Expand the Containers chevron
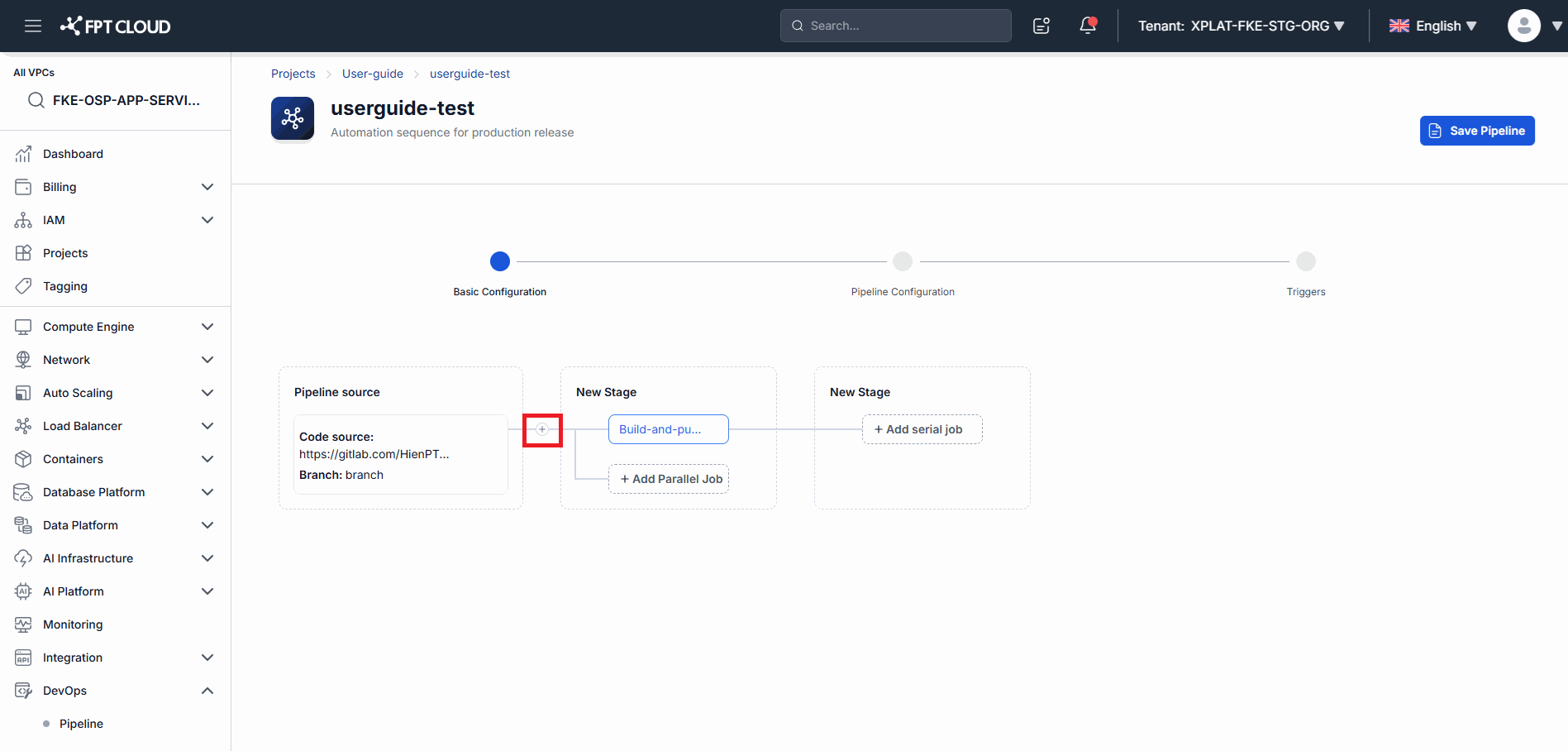The width and height of the screenshot is (1568, 751). tap(207, 459)
